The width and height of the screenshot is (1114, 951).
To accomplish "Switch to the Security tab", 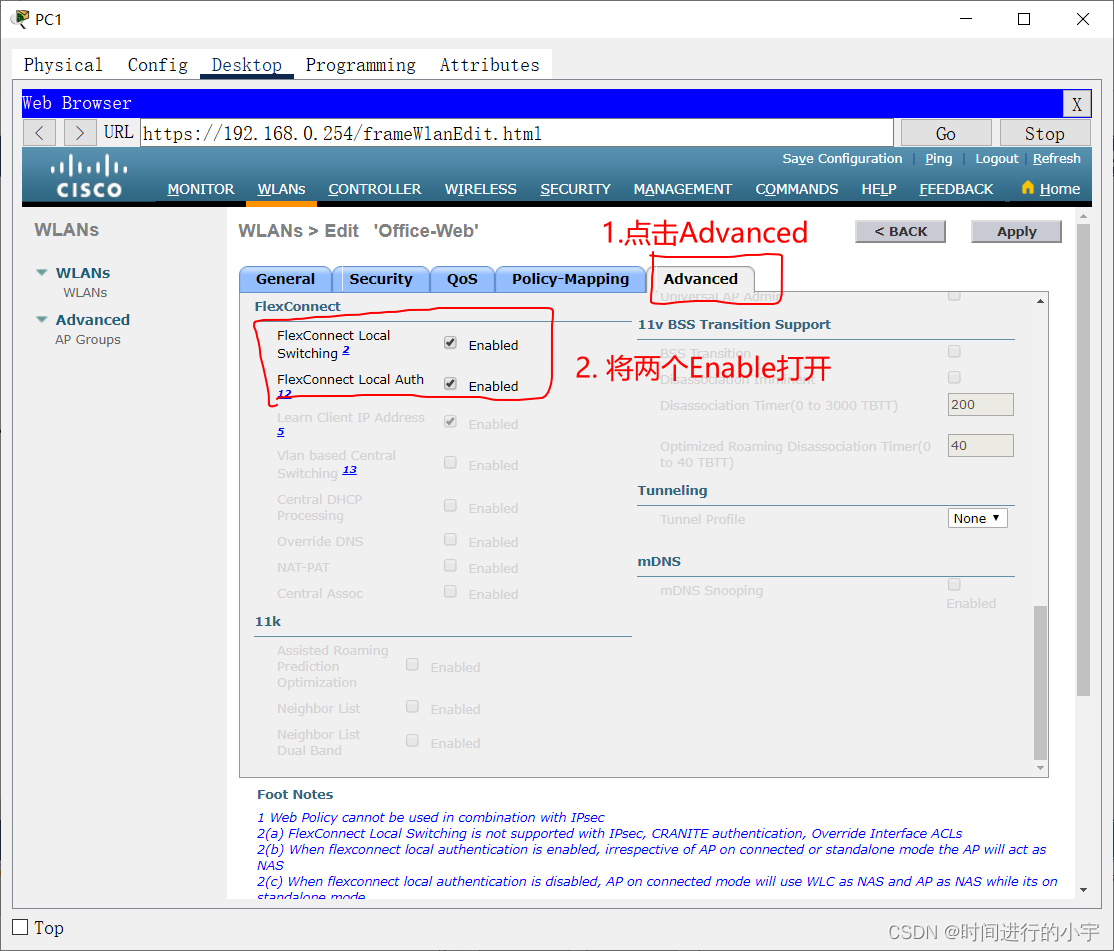I will (382, 279).
